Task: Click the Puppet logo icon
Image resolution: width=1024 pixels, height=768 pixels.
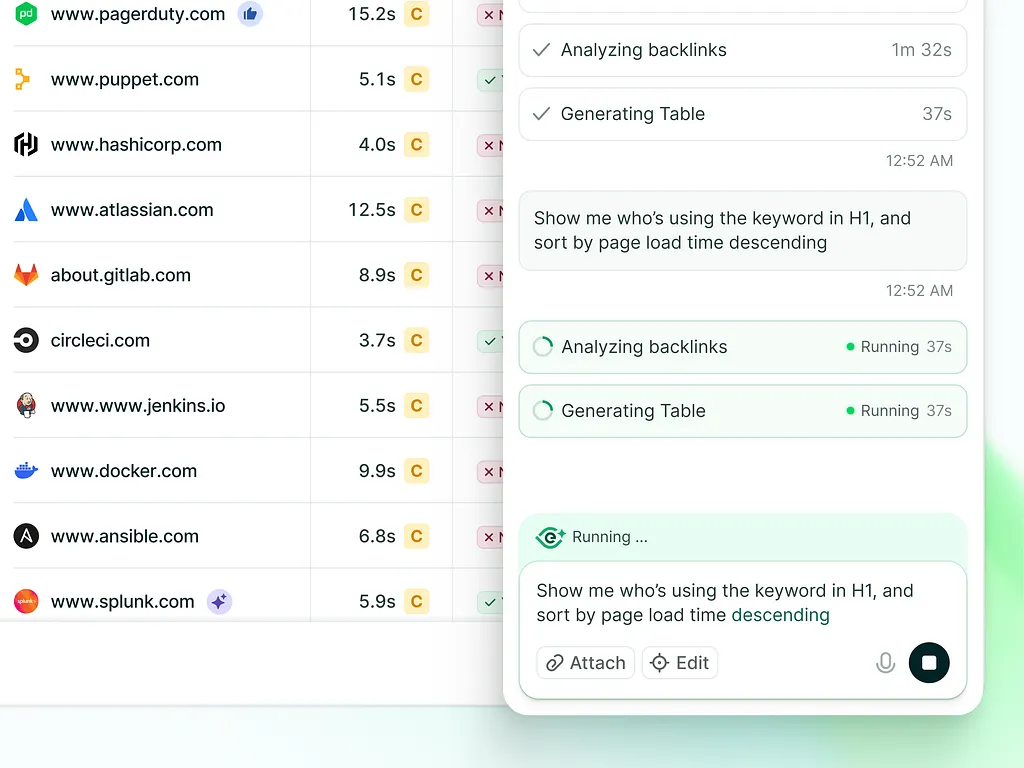Action: [x=22, y=79]
